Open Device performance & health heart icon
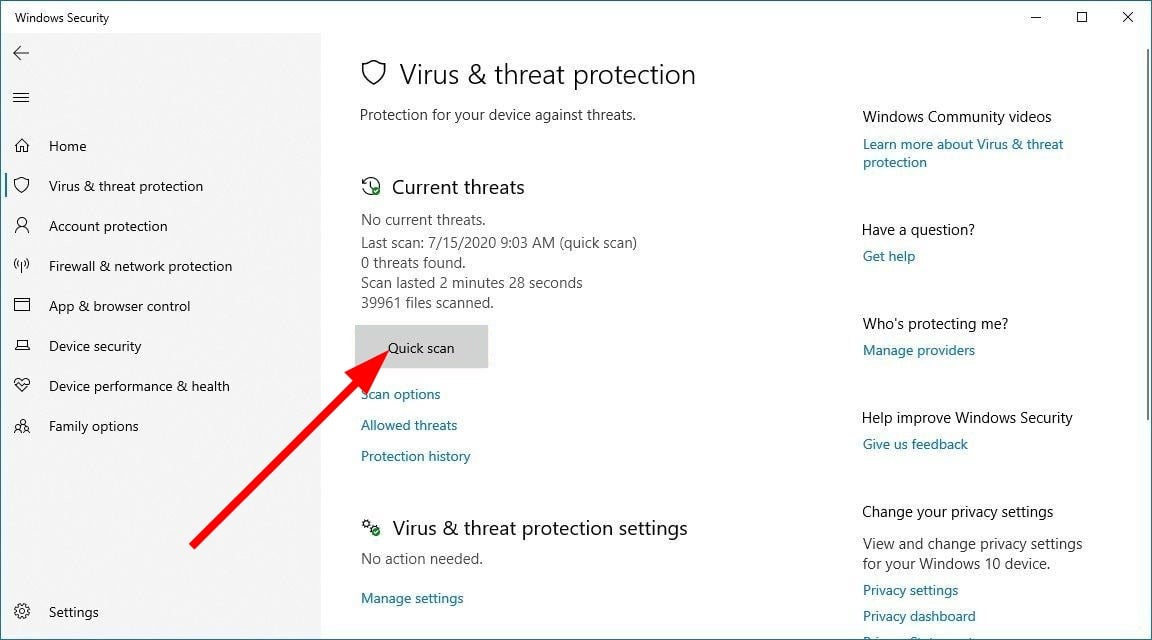 tap(22, 385)
